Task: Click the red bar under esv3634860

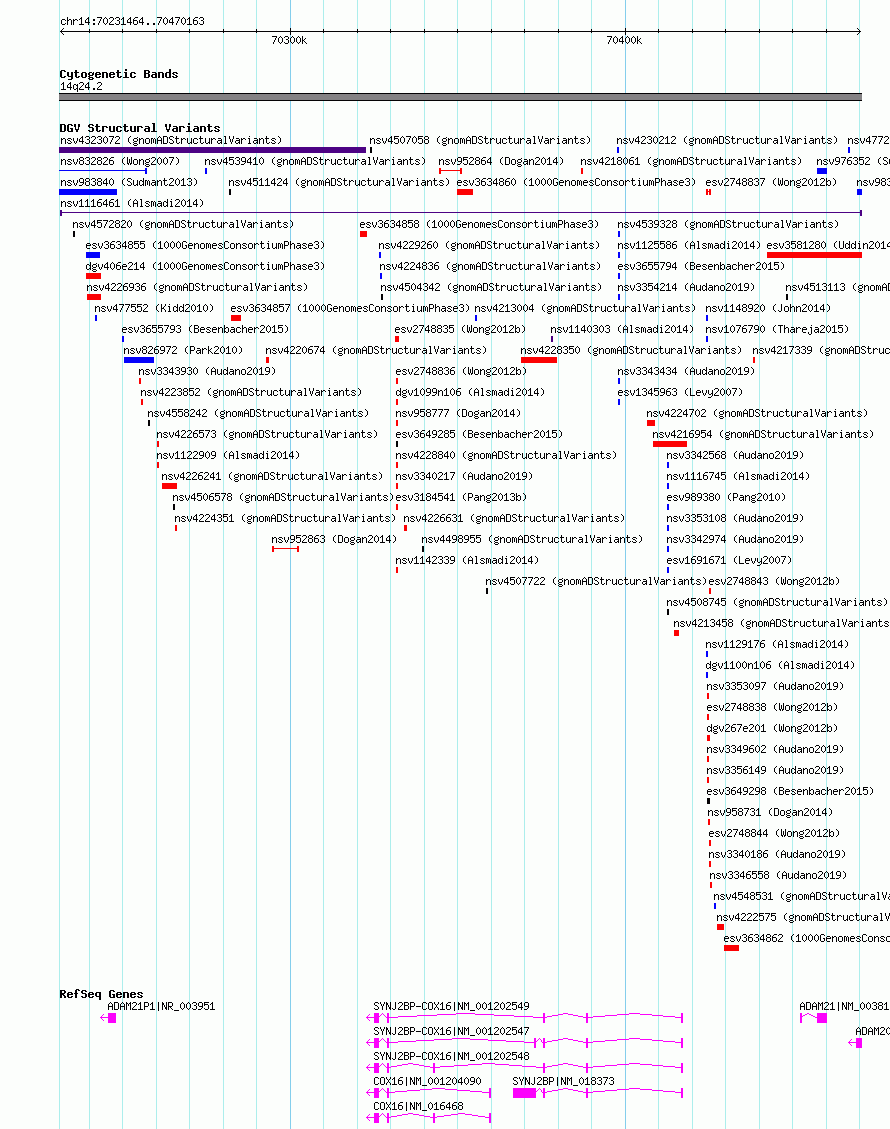Action: 465,192
